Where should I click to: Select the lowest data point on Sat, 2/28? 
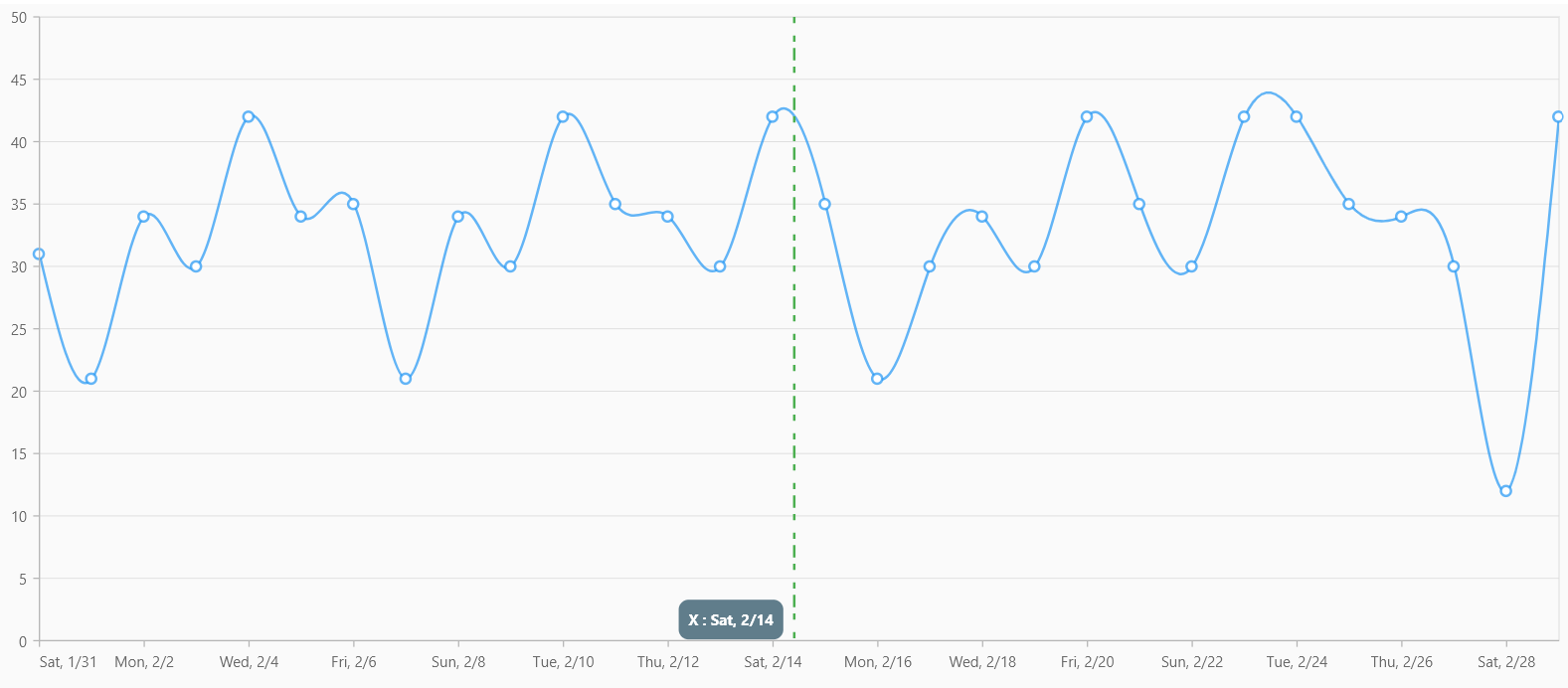pyautogui.click(x=1505, y=491)
